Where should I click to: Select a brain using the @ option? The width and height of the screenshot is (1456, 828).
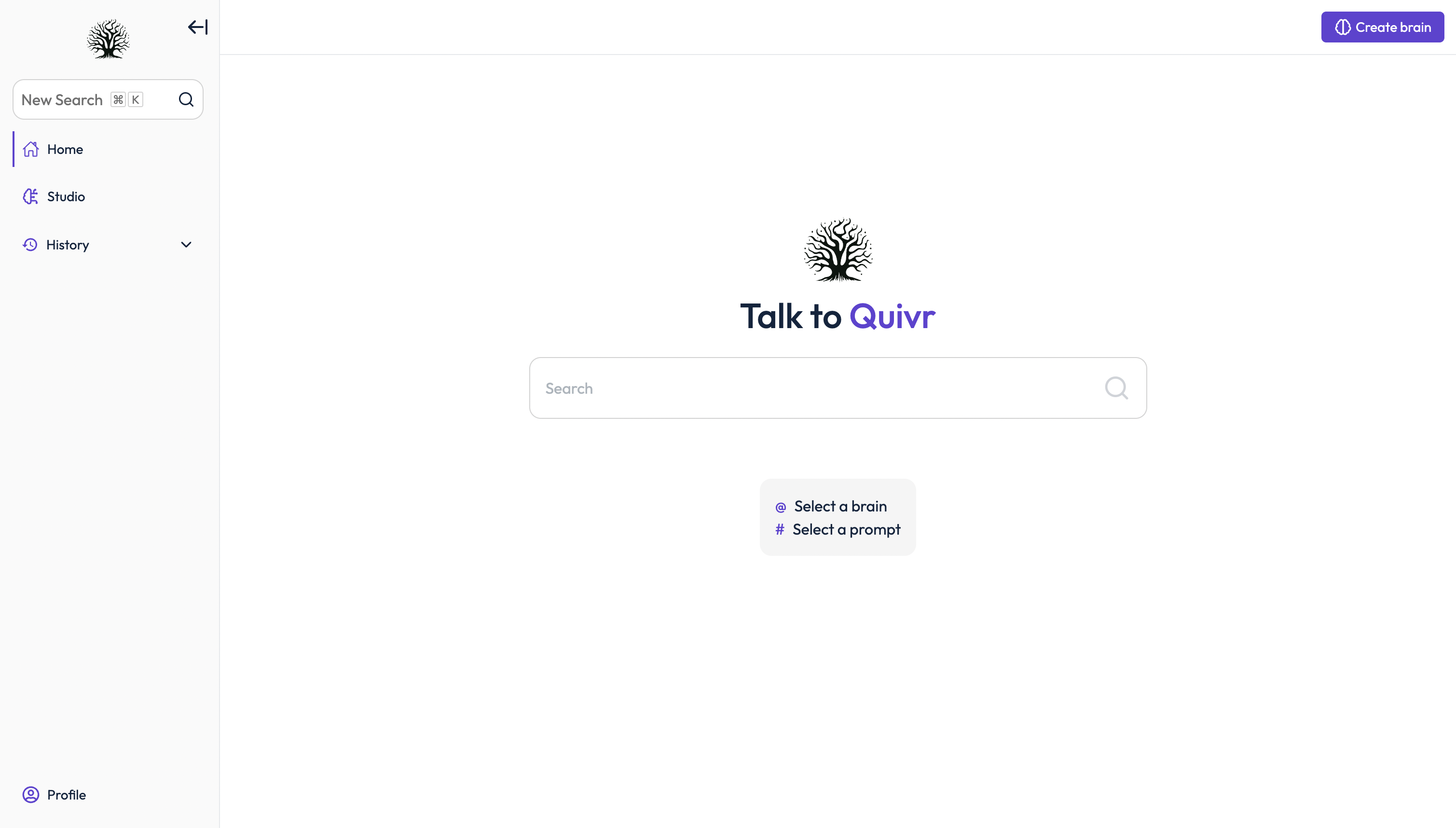[838, 506]
